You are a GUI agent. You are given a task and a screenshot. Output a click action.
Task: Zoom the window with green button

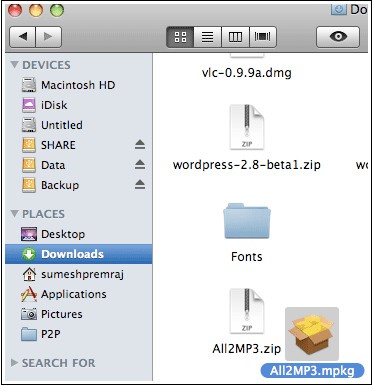pos(57,10)
